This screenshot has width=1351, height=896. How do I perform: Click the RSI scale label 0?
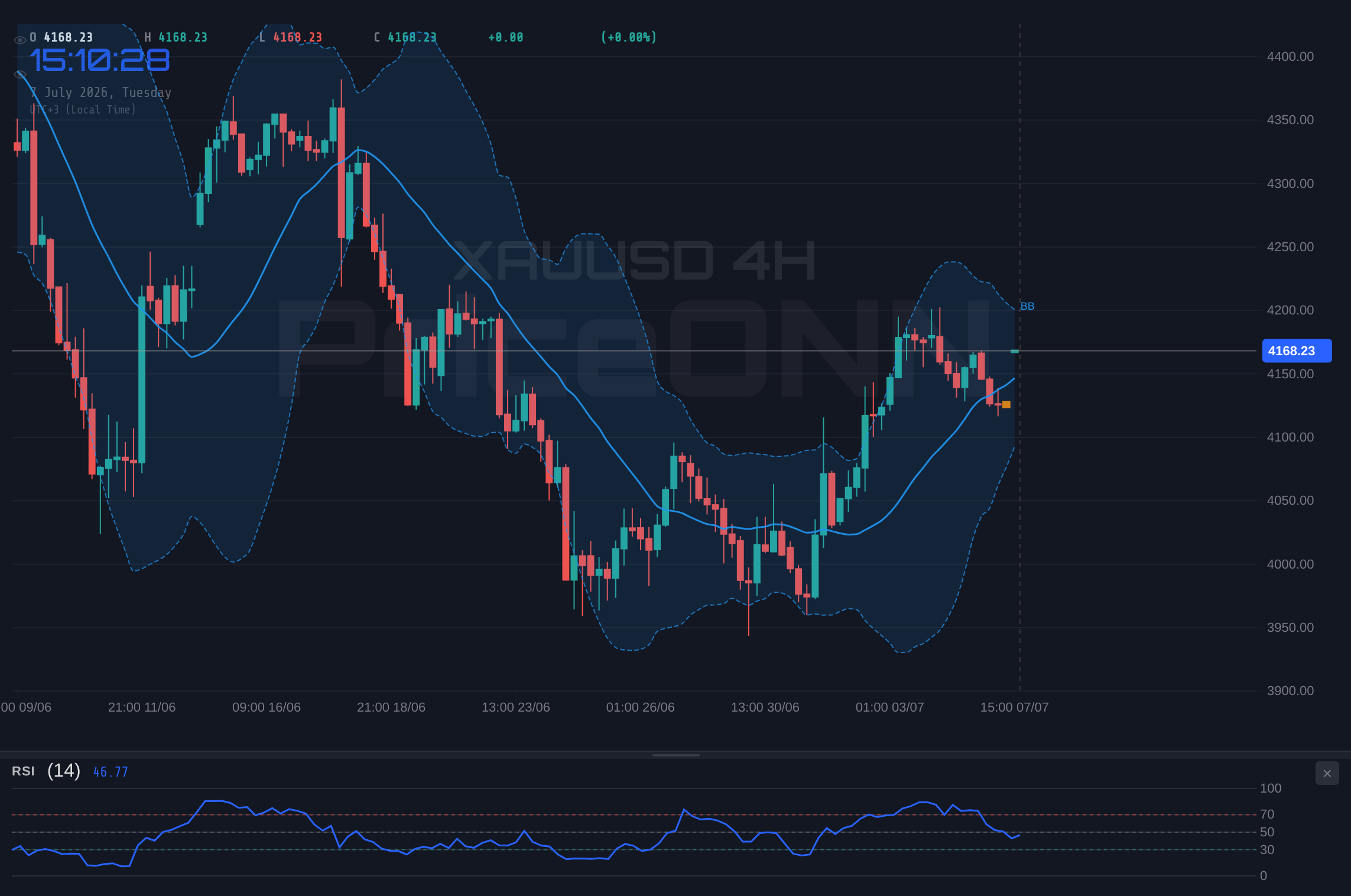tap(1264, 876)
